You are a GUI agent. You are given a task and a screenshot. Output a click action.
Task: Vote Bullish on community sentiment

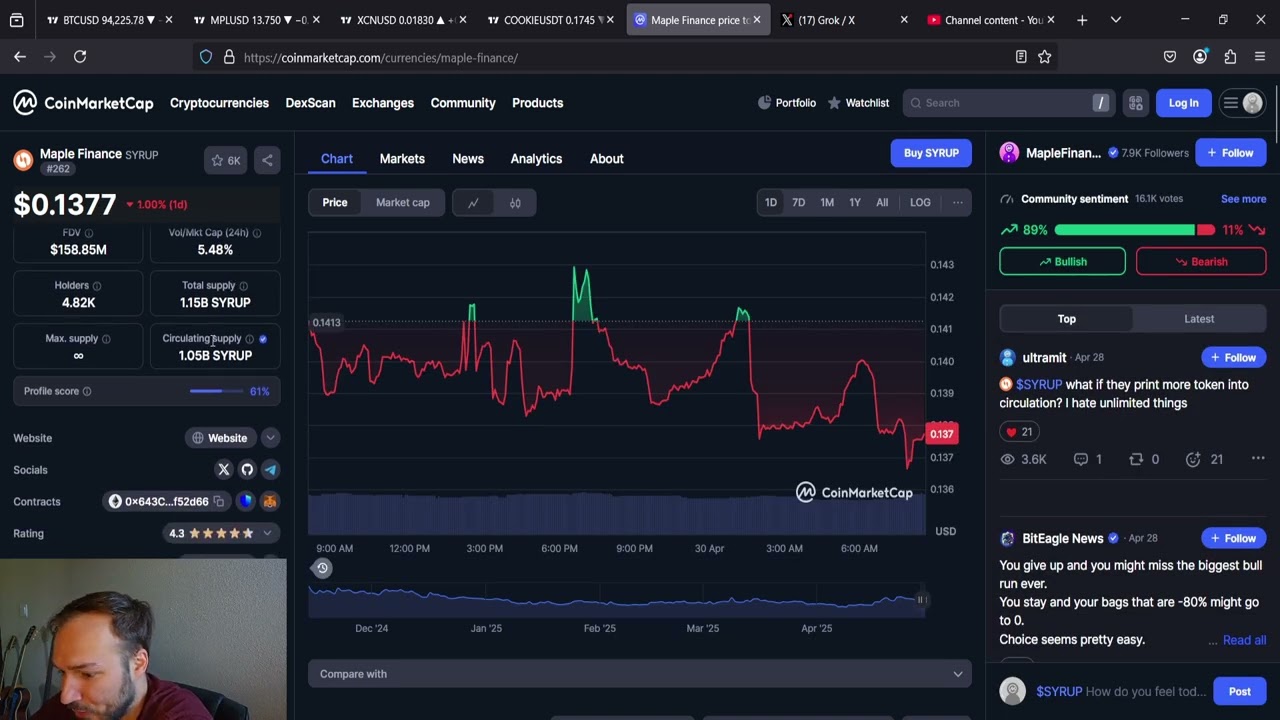[1062, 262]
